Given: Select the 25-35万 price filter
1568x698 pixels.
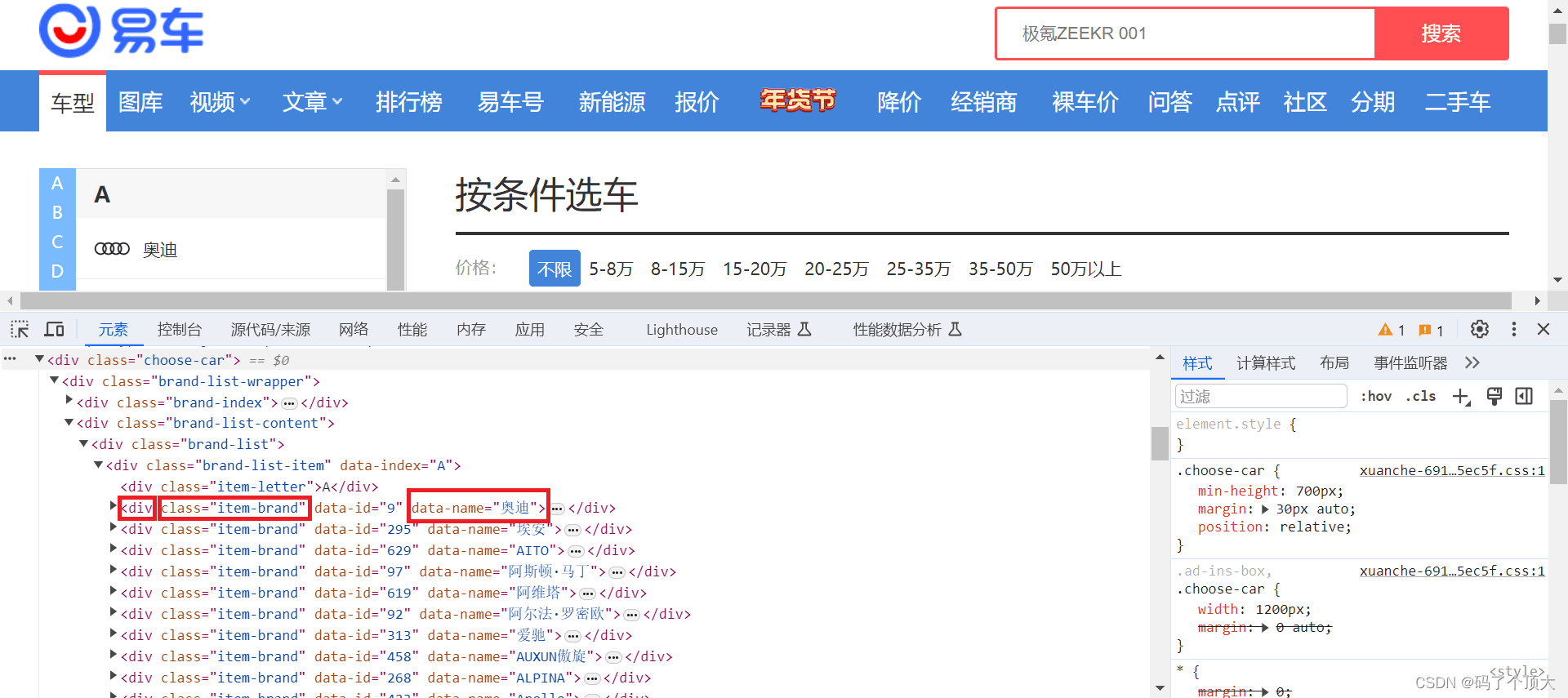Looking at the screenshot, I should 919,269.
